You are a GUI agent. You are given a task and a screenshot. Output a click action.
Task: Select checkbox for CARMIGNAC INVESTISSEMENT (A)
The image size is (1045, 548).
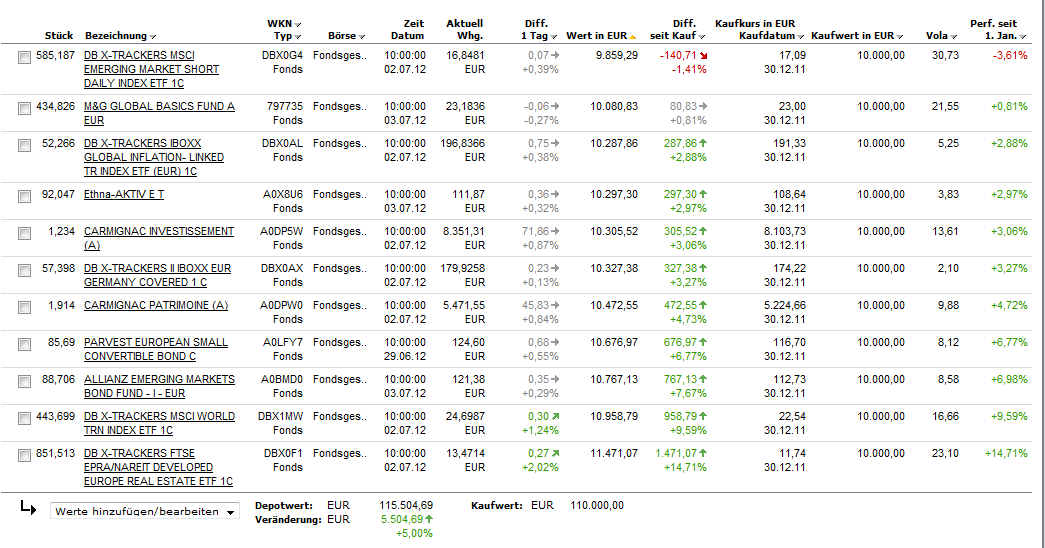click(25, 234)
